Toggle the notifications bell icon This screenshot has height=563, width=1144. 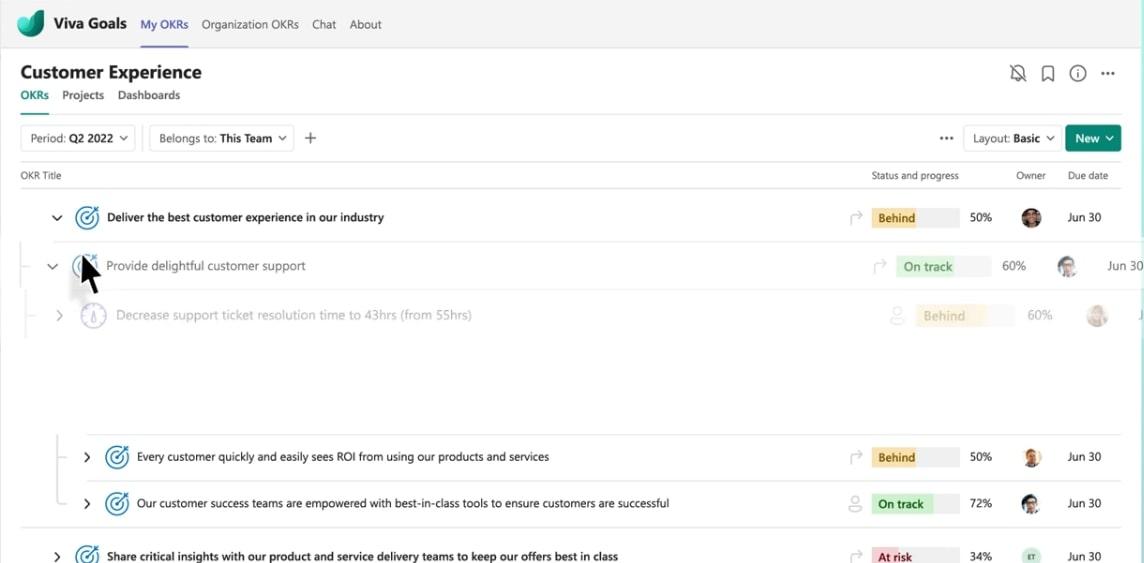(x=1018, y=73)
